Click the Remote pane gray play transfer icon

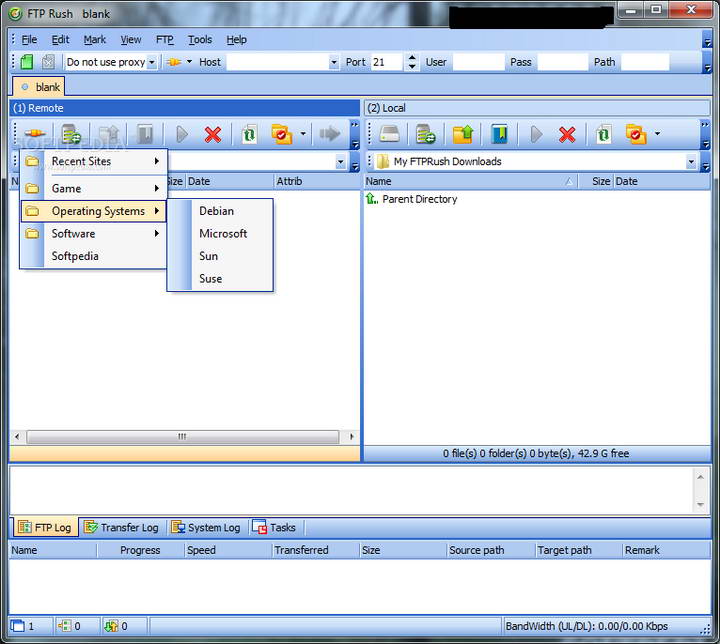[182, 135]
